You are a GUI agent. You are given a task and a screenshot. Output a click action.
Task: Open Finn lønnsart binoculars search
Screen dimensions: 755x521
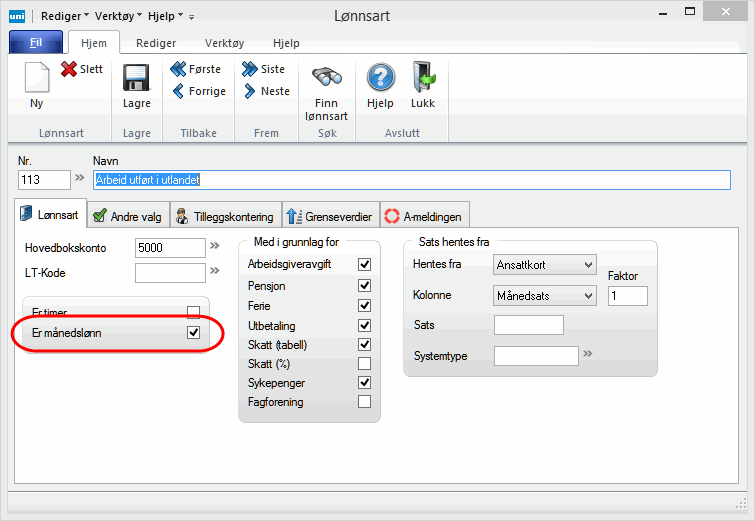pyautogui.click(x=327, y=79)
